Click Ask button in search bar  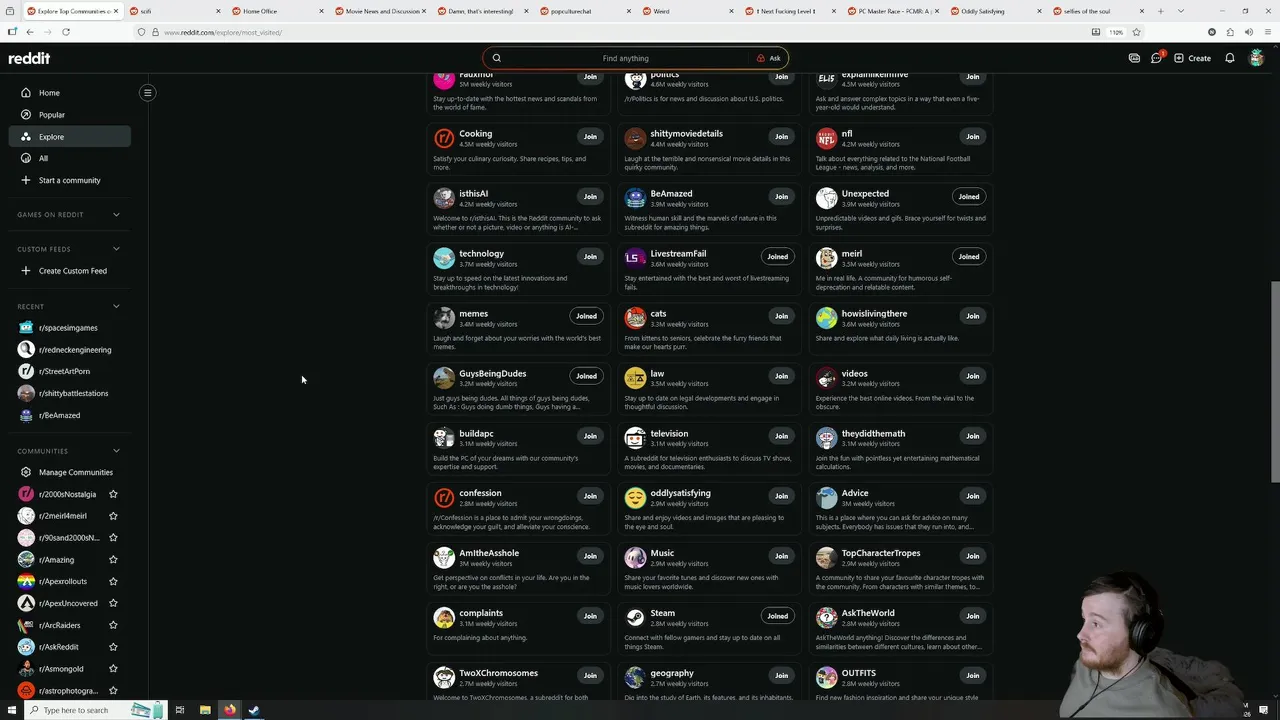769,58
